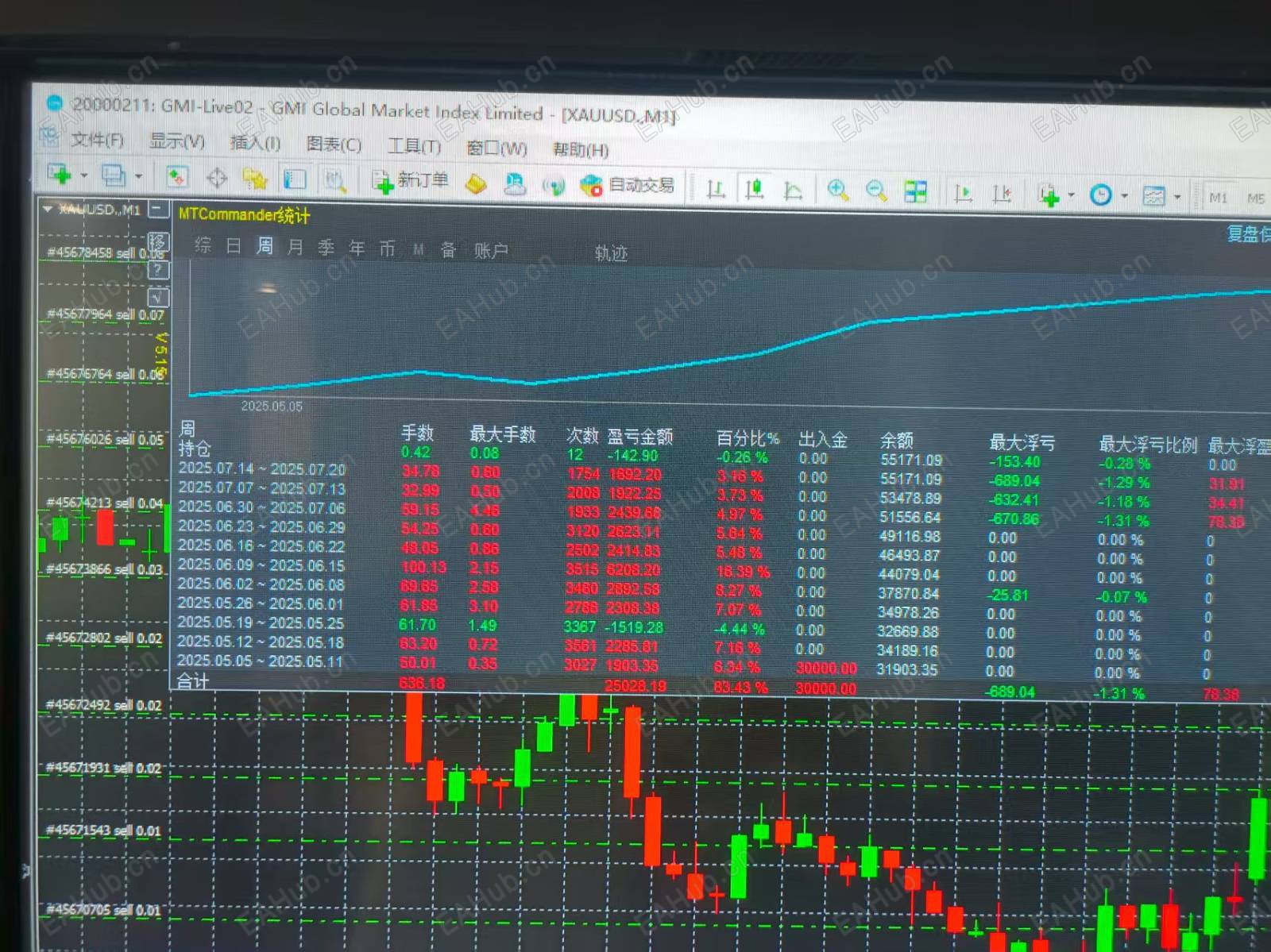Open the 文件(F) menu
Screen dimensions: 1271x952
click(x=97, y=140)
